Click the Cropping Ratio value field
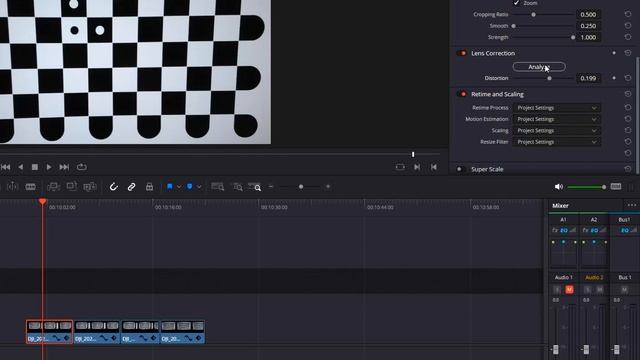The height and width of the screenshot is (360, 640). tap(588, 14)
